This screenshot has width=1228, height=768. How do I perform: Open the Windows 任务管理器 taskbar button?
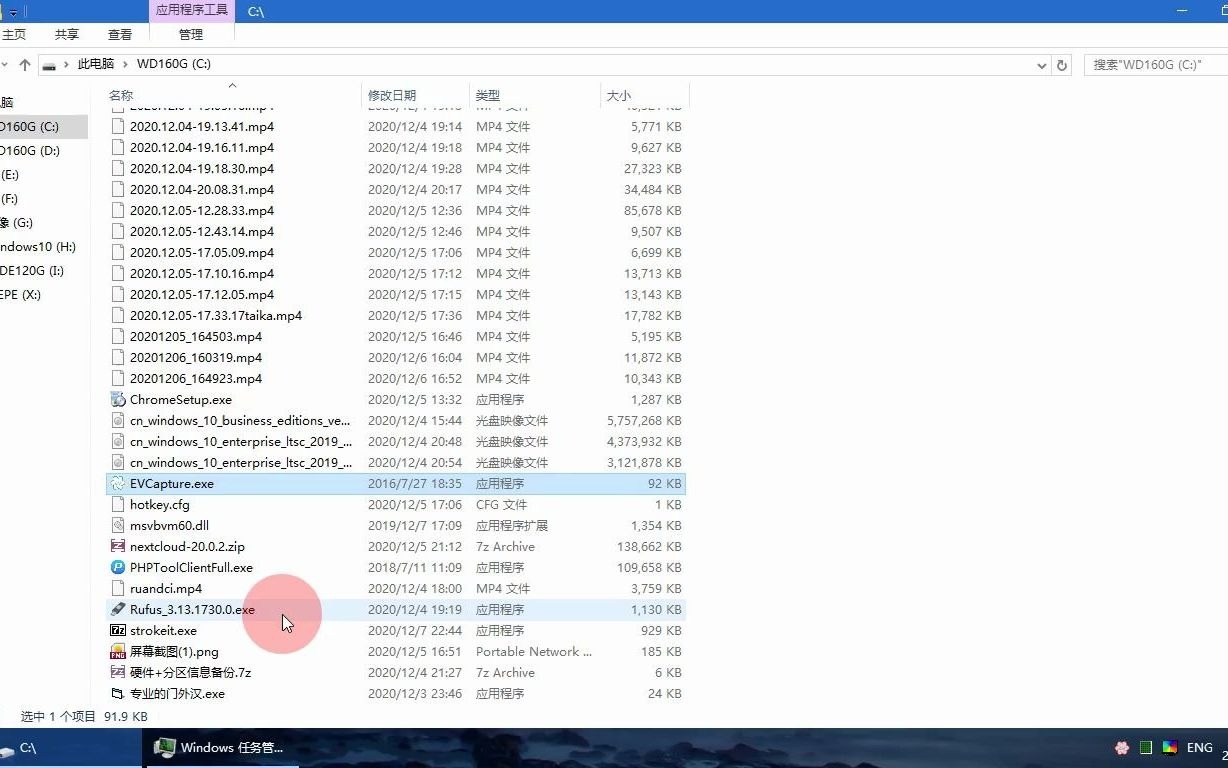tap(220, 747)
